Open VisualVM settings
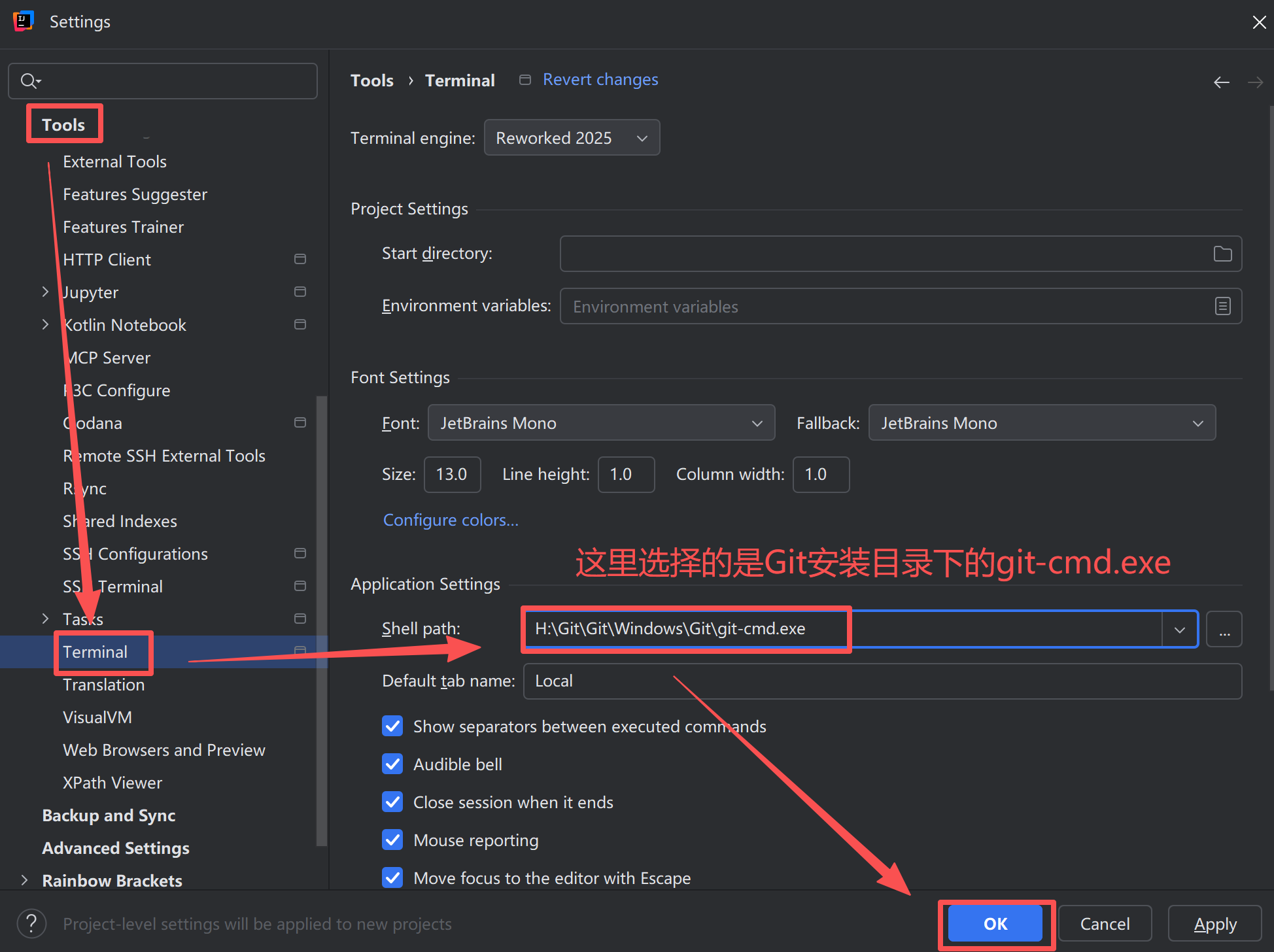Viewport: 1274px width, 952px height. tap(97, 717)
